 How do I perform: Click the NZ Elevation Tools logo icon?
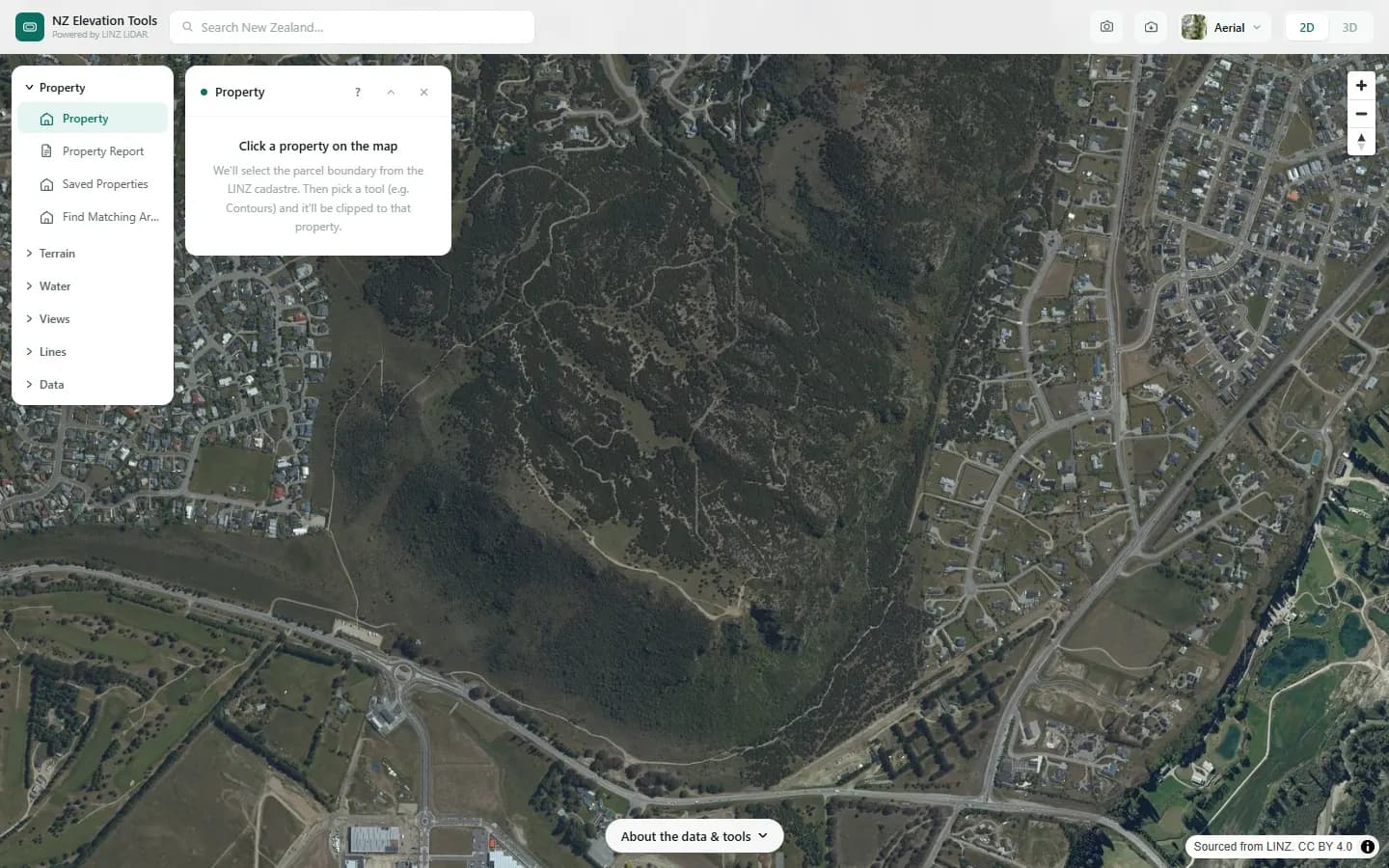30,27
